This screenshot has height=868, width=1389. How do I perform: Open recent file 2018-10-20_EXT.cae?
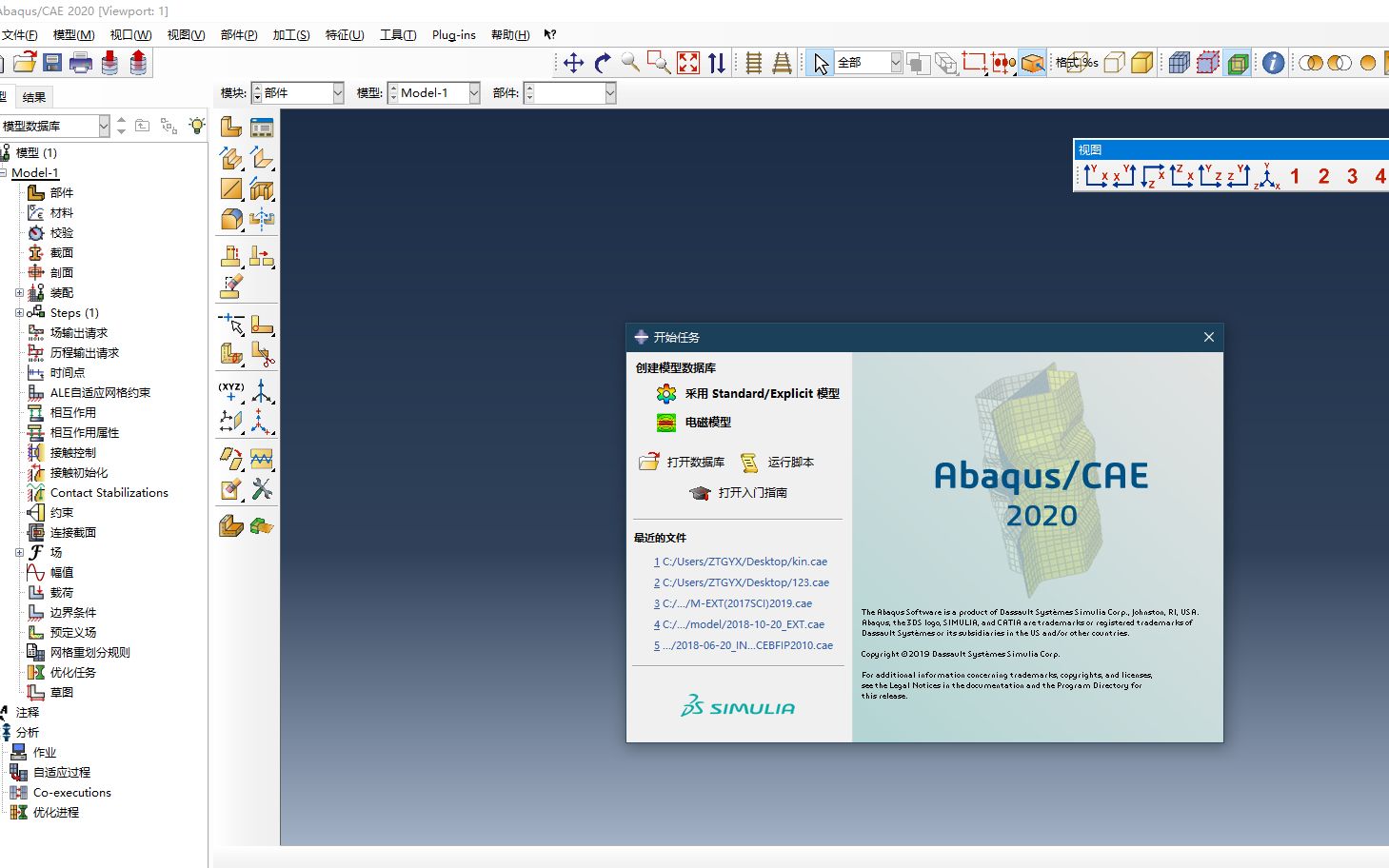[739, 624]
